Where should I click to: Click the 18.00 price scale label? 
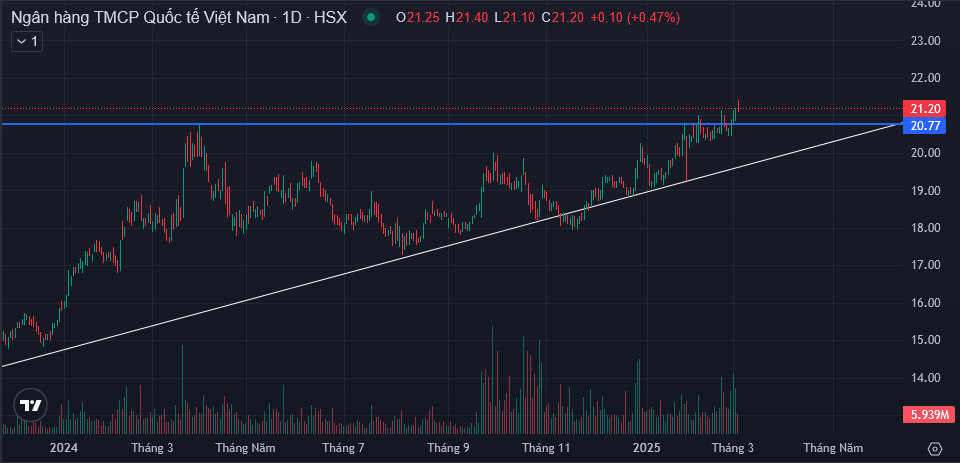[x=925, y=228]
